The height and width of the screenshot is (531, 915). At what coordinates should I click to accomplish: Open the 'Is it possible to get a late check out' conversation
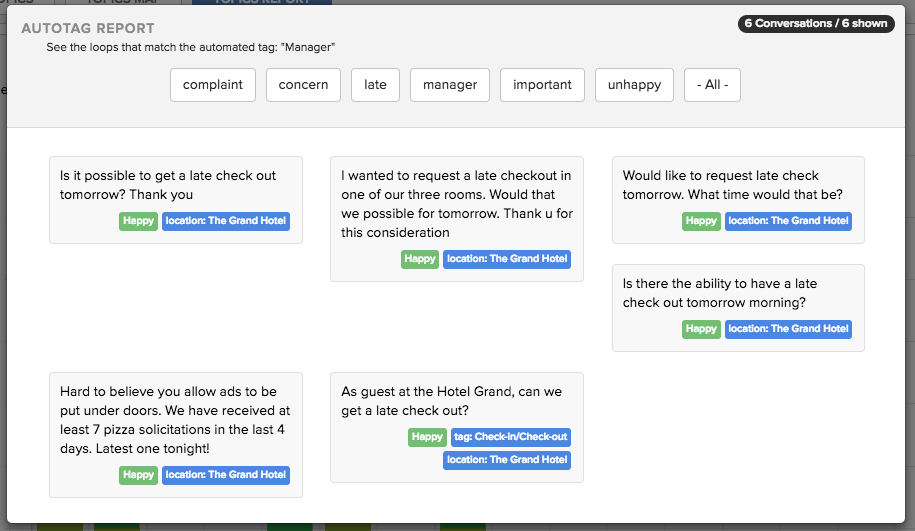pyautogui.click(x=176, y=200)
